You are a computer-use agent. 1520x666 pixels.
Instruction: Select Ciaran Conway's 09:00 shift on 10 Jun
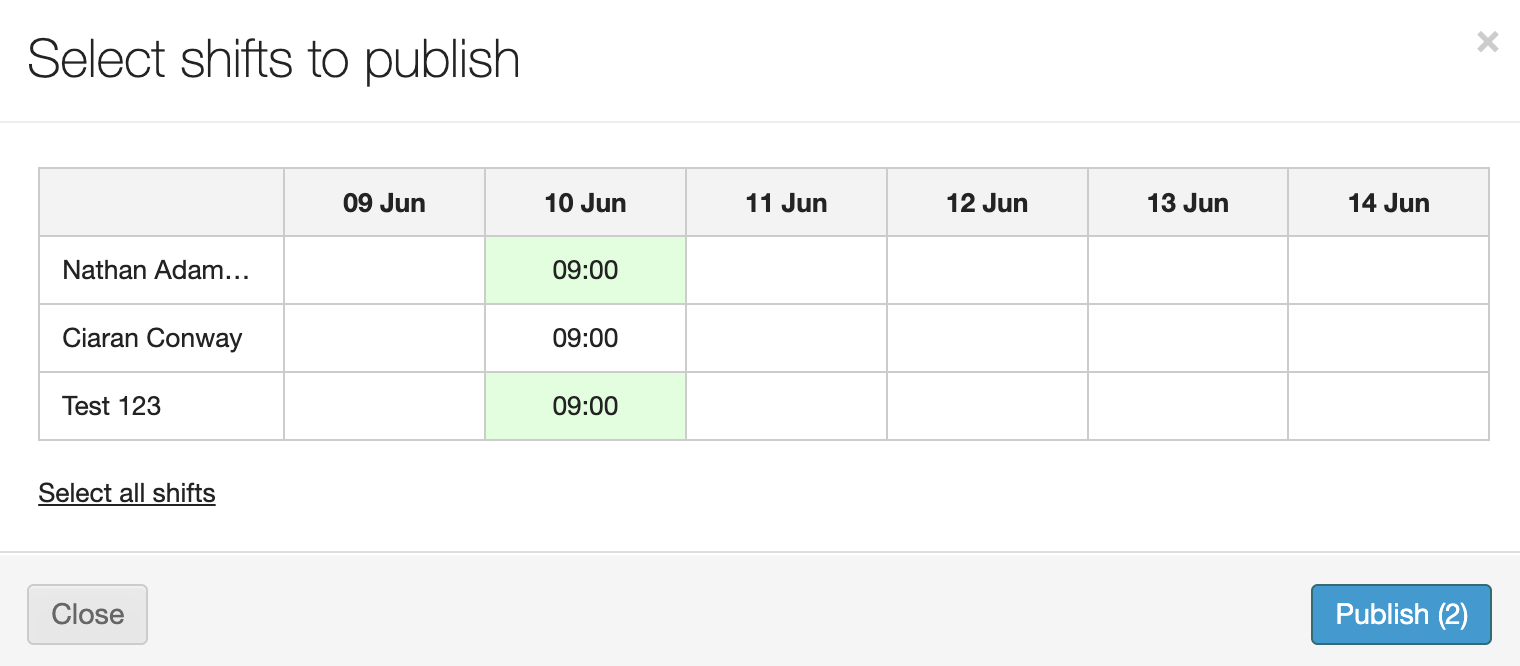[x=585, y=338]
